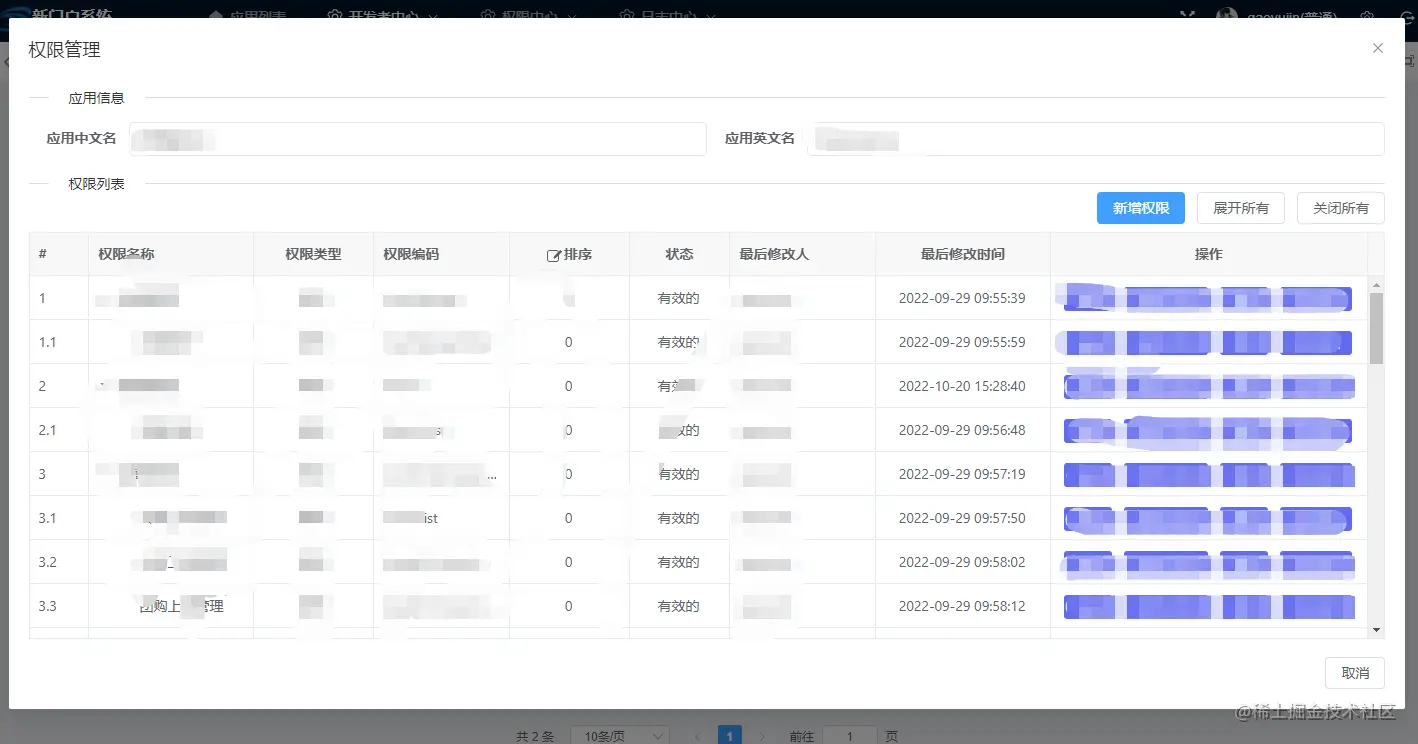The image size is (1418, 744).
Task: Click the 权限管理 dialog title
Action: tap(65, 49)
